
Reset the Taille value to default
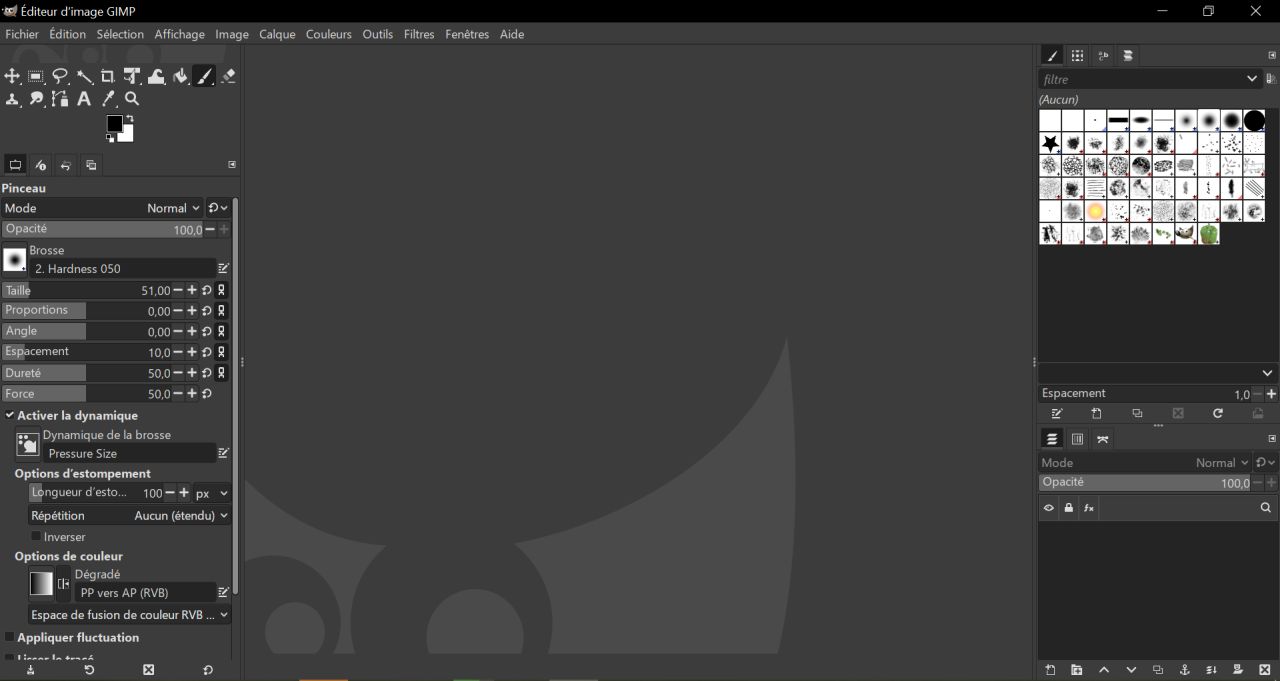click(207, 290)
